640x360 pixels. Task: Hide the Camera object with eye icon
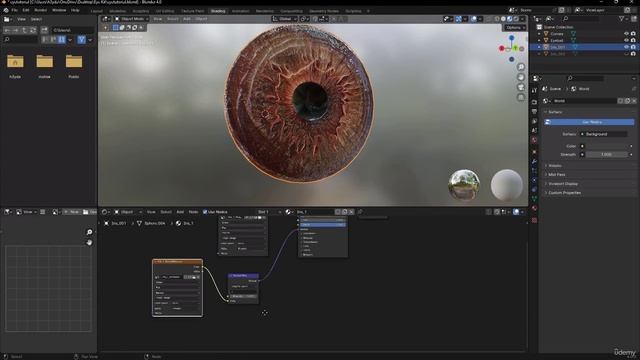pos(626,34)
